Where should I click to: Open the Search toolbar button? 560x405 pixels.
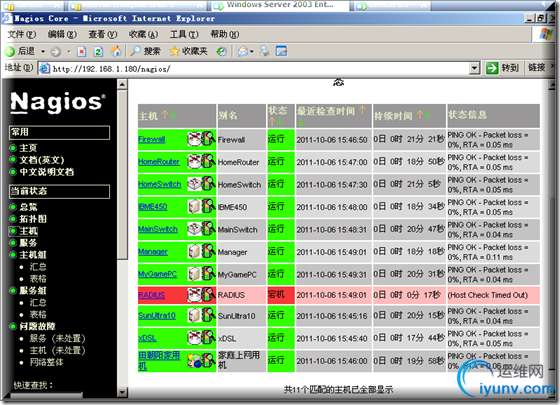pyautogui.click(x=145, y=51)
